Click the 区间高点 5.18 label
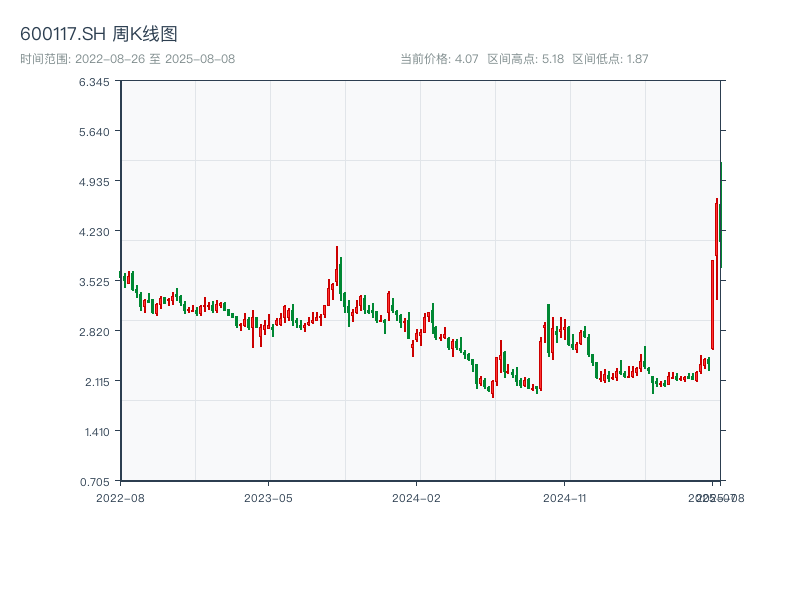The image size is (800, 600). point(526,59)
